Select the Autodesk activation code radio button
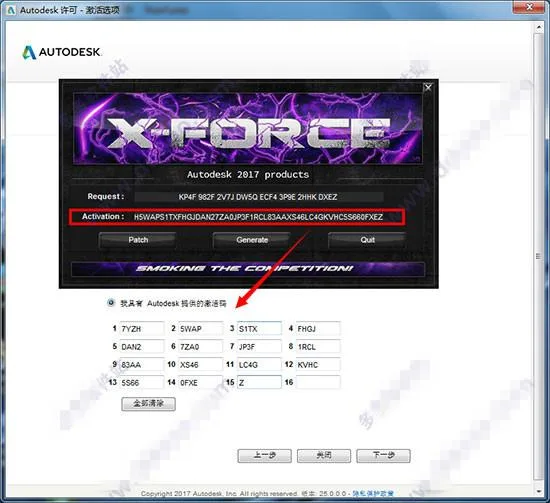Image resolution: width=550 pixels, height=503 pixels. point(111,303)
